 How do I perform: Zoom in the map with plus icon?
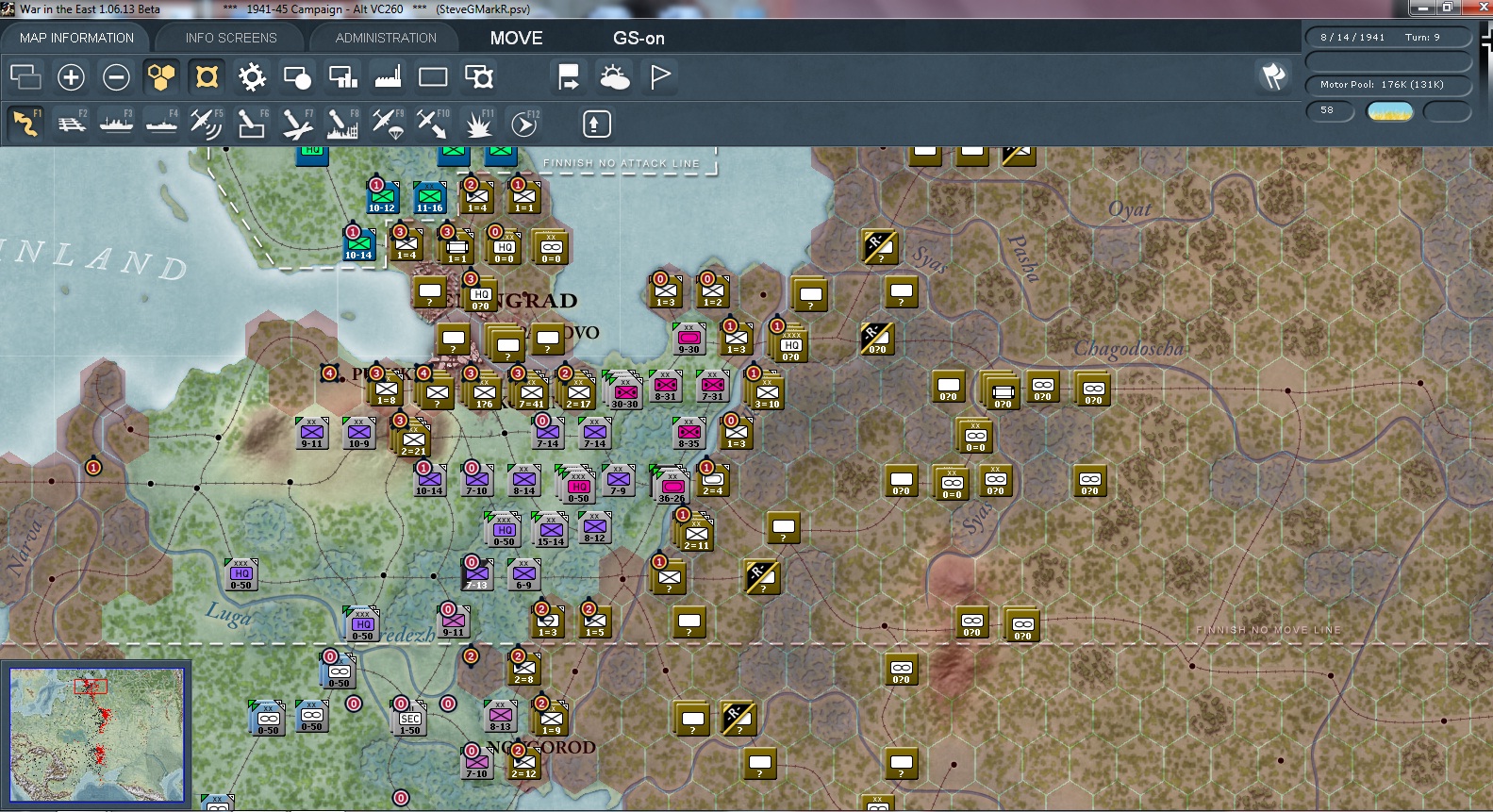[71, 76]
